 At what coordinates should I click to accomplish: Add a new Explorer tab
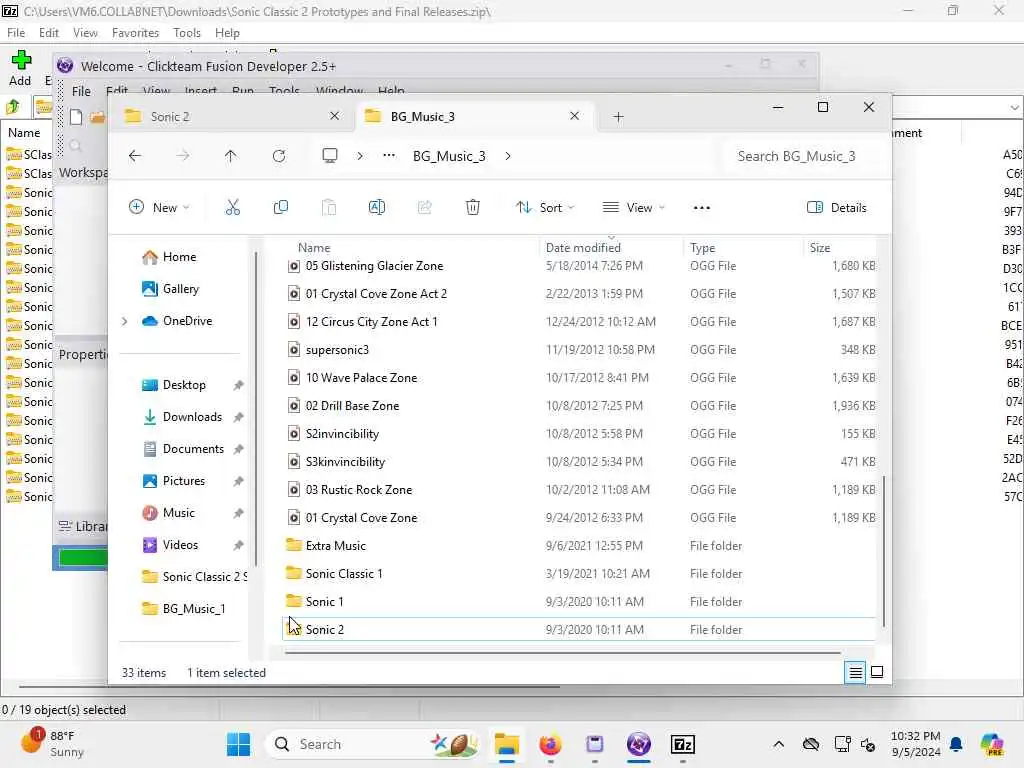[618, 117]
